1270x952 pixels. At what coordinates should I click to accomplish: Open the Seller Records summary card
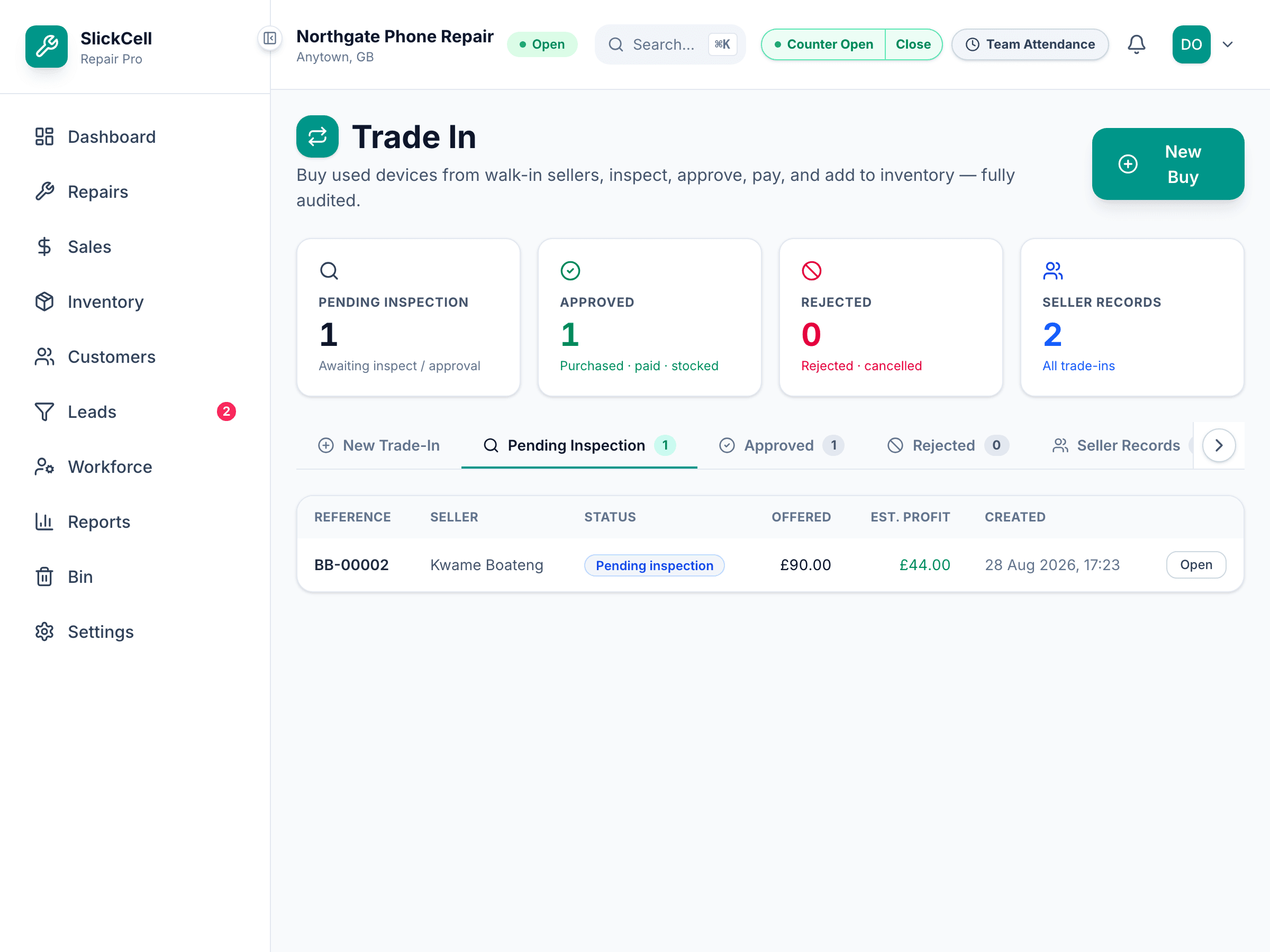pyautogui.click(x=1132, y=317)
